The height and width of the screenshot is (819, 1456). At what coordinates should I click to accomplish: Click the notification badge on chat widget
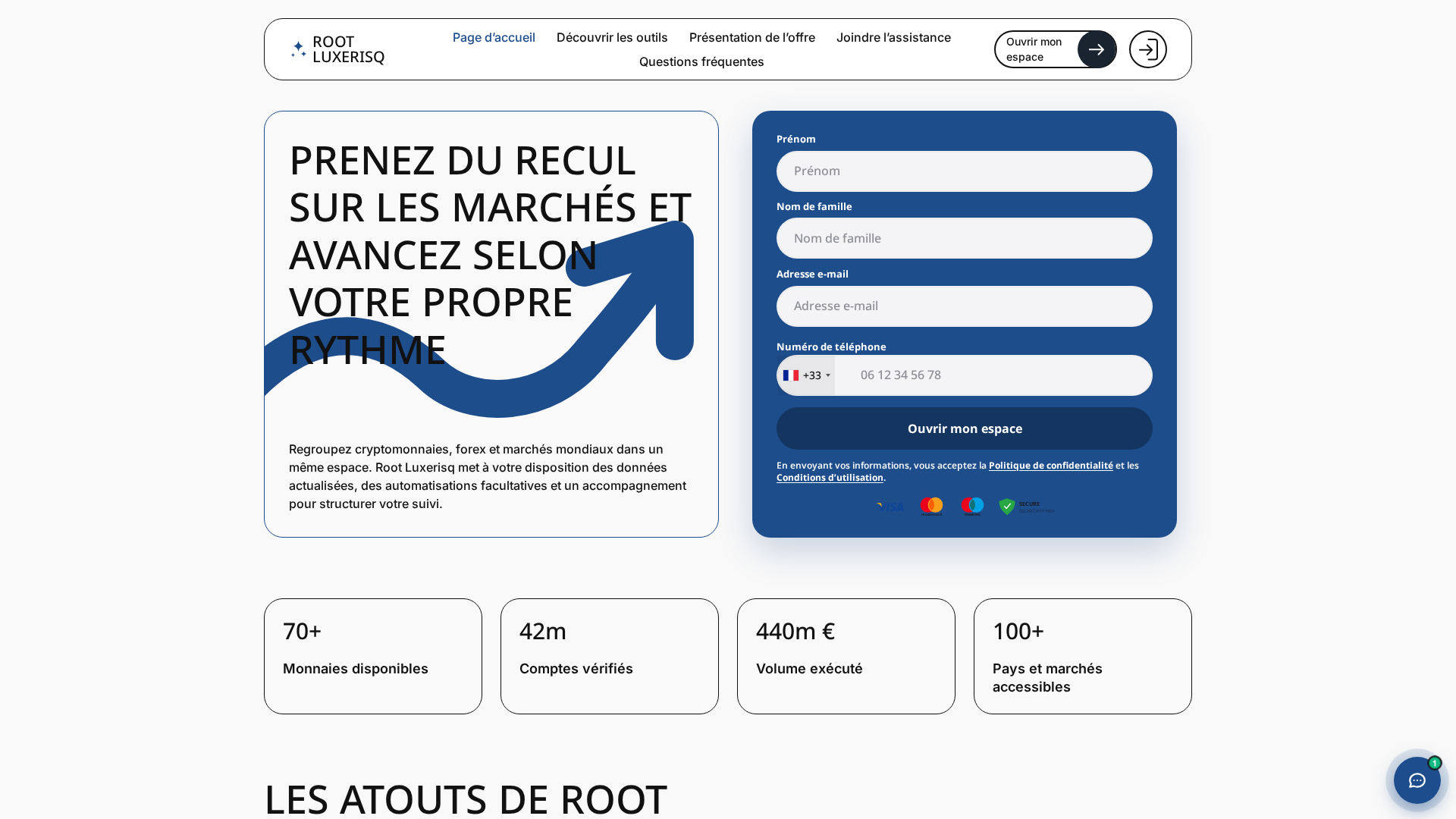[1434, 763]
